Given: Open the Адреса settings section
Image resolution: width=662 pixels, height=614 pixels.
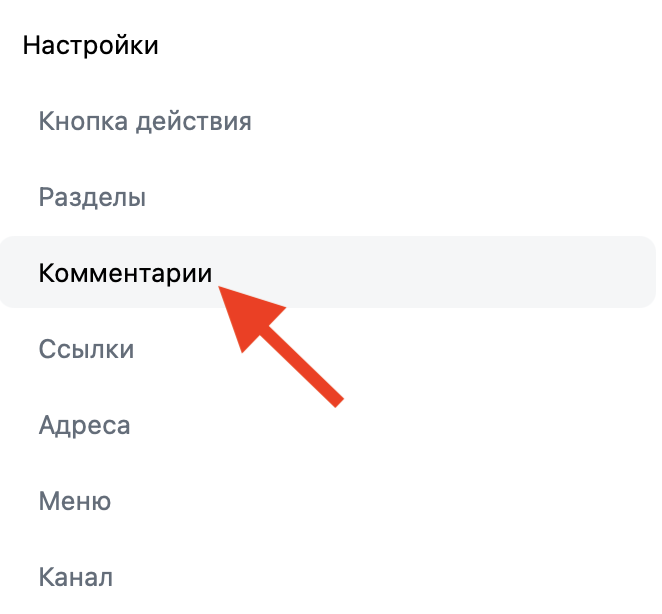Looking at the screenshot, I should tap(84, 425).
